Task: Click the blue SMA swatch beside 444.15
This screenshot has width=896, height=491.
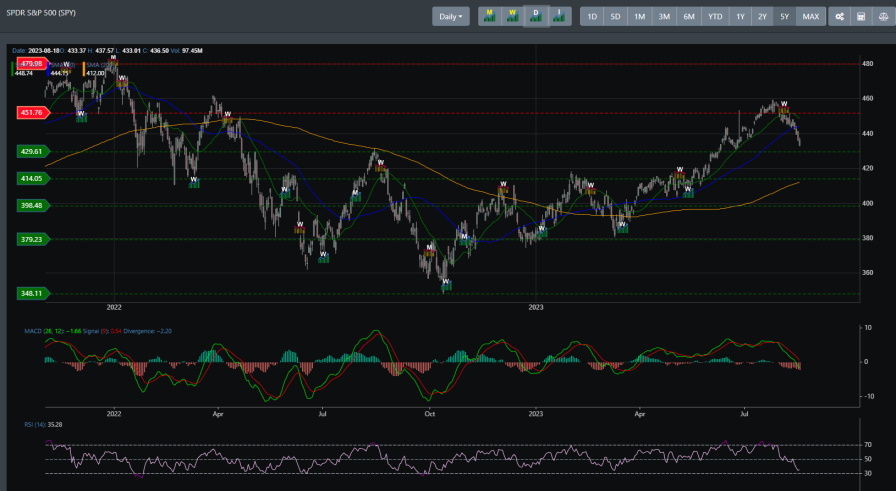Action: (48, 69)
